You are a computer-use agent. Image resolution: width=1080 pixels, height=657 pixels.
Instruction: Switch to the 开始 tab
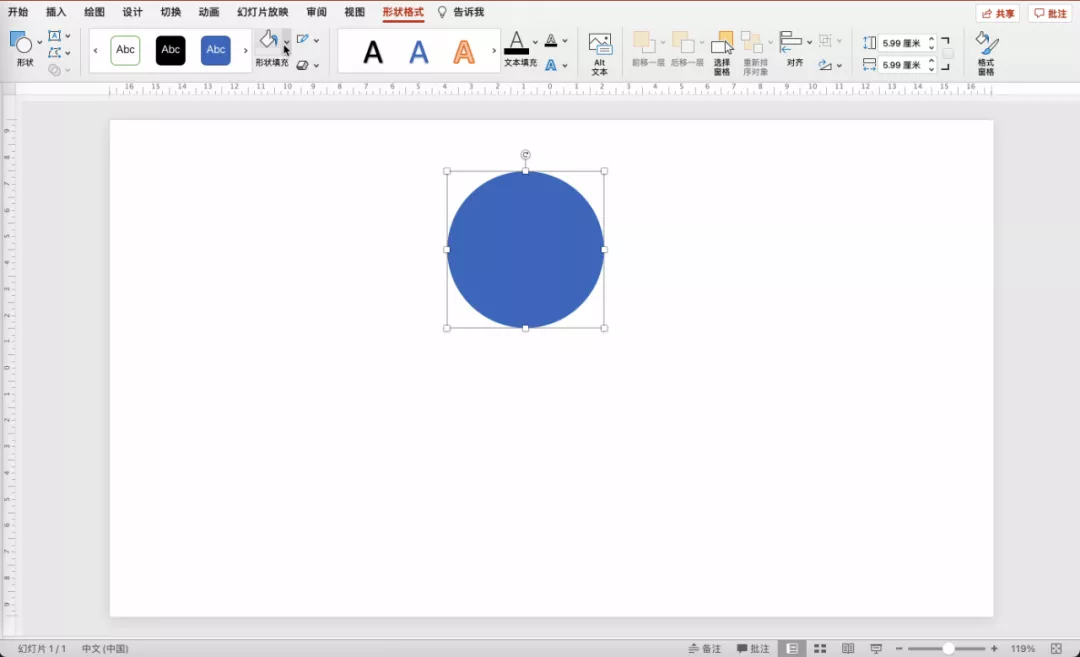click(x=18, y=12)
